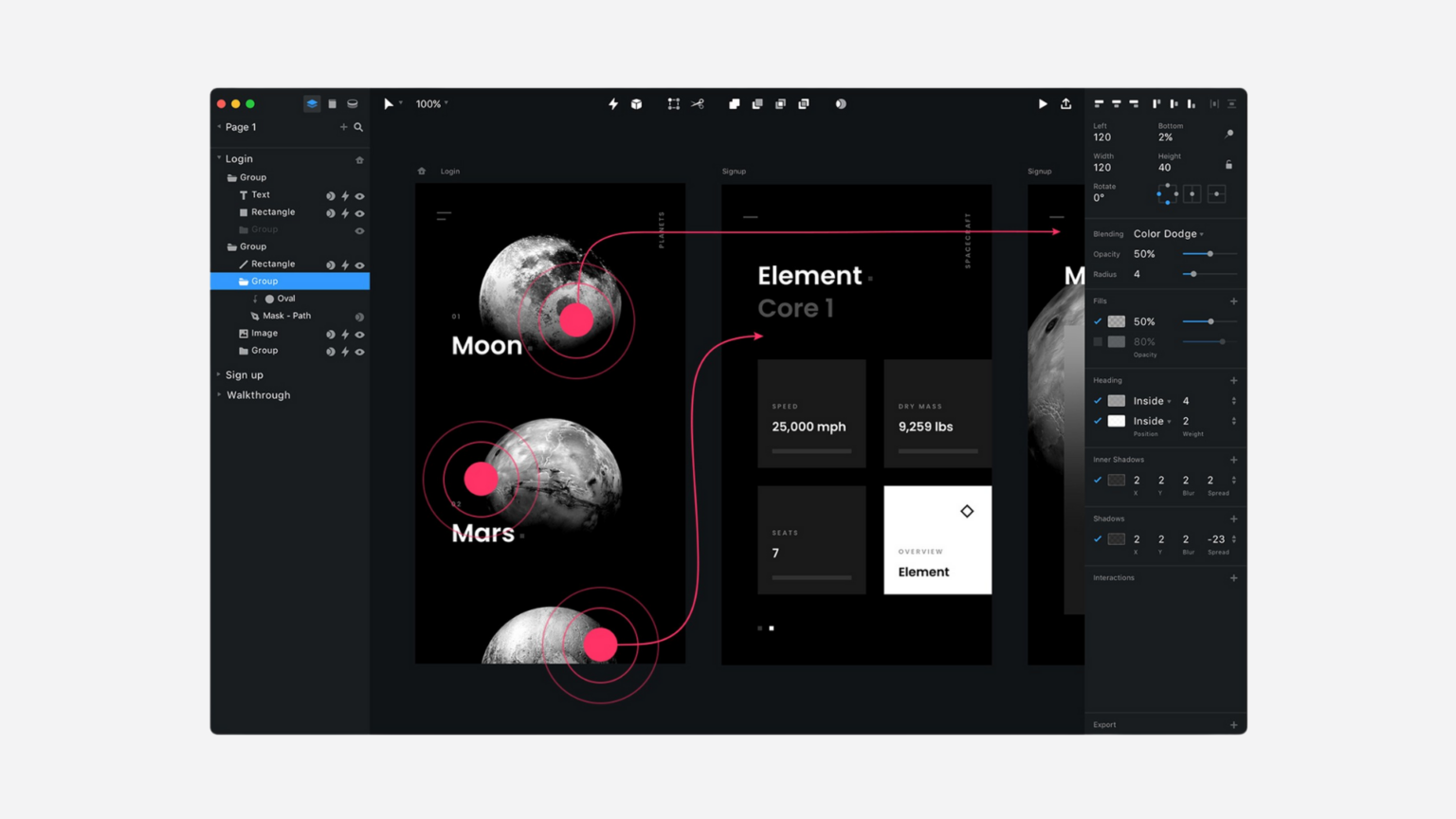Open the scissors slice tool

click(698, 103)
